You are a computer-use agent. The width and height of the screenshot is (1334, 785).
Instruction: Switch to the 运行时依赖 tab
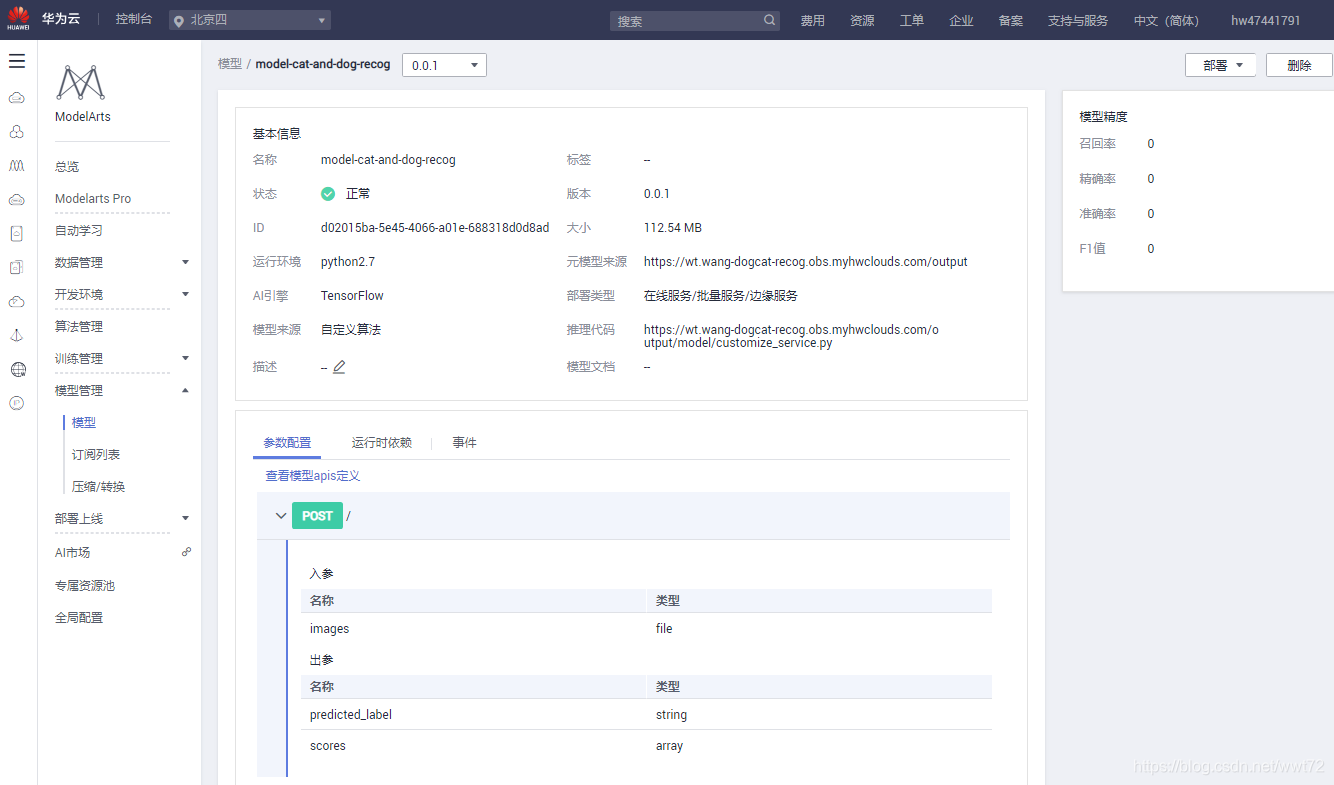(381, 442)
